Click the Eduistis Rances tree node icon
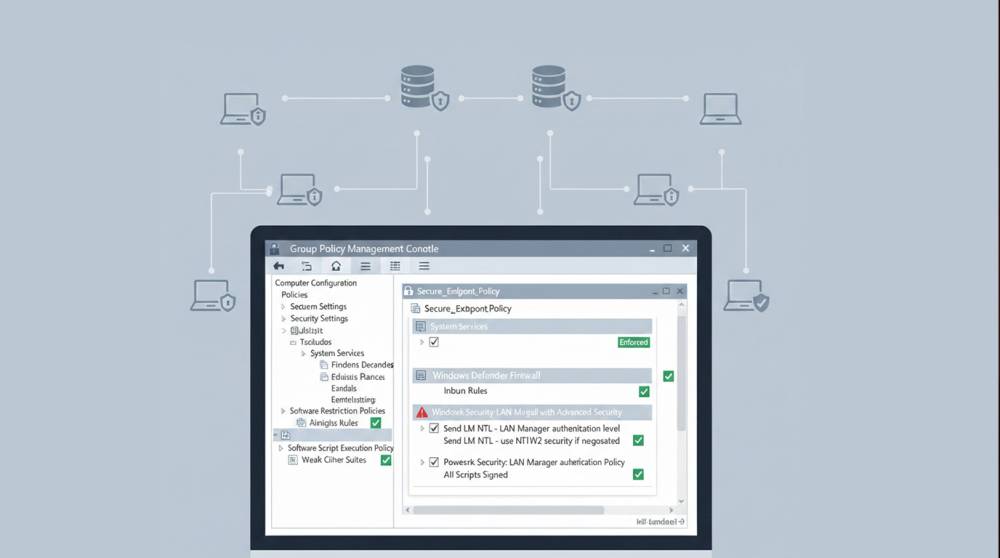 324,377
